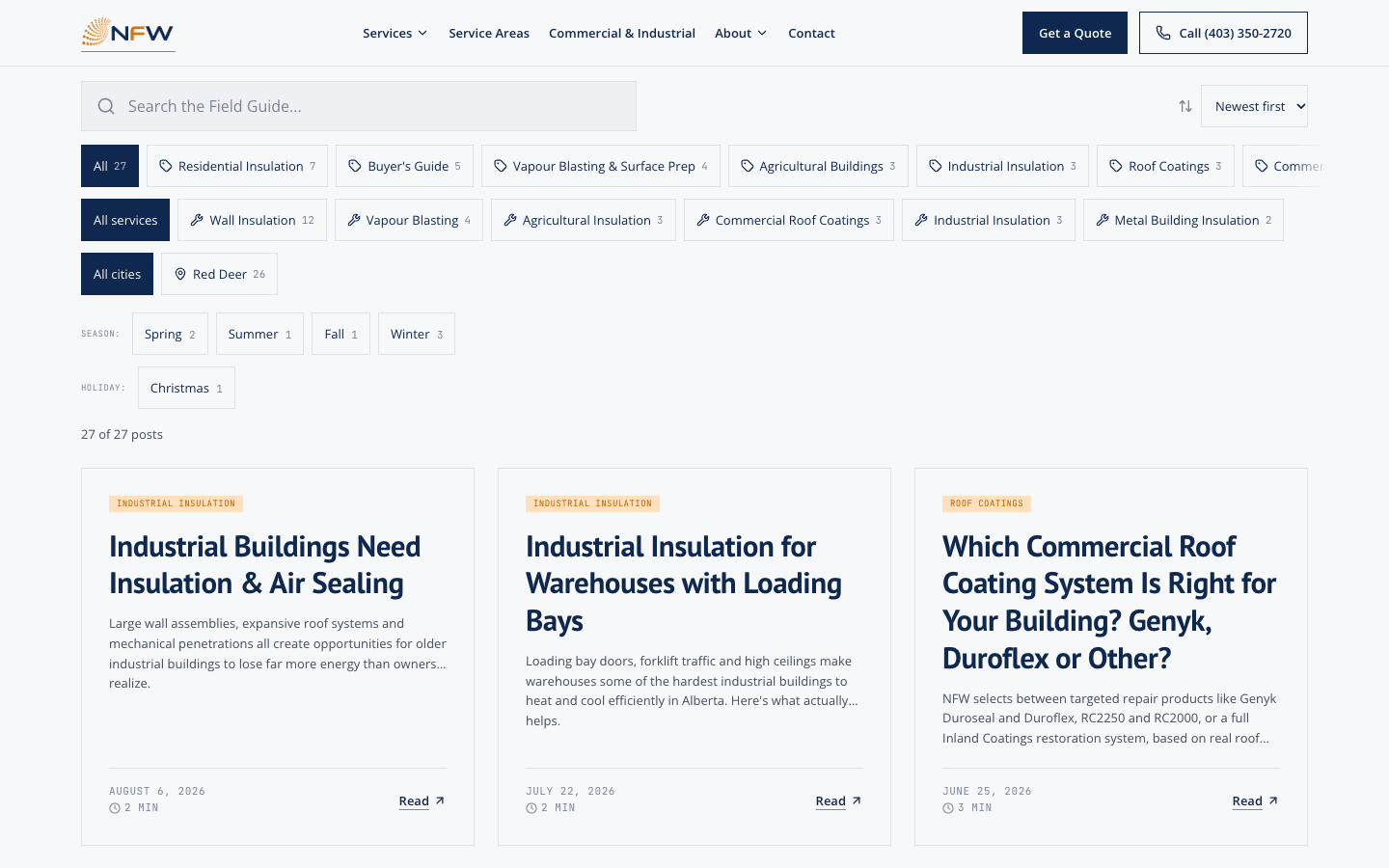Click the NFW logo

pyautogui.click(x=128, y=33)
